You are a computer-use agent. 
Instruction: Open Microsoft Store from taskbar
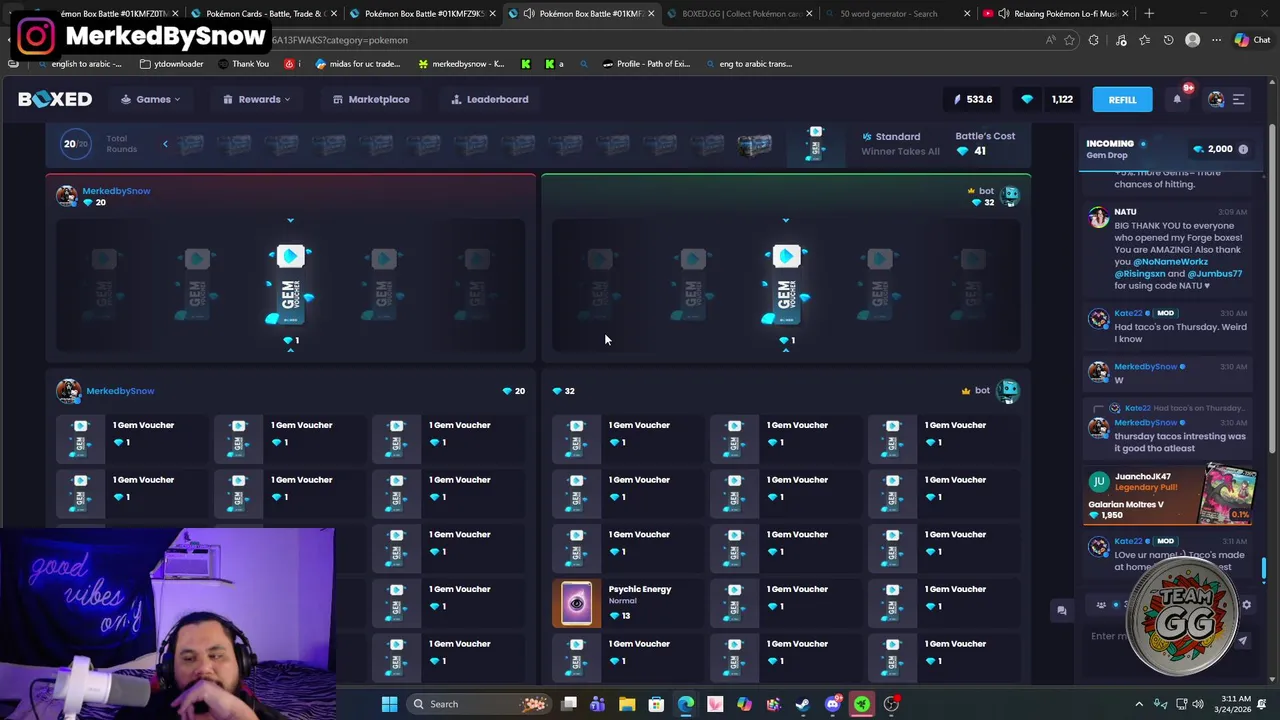[656, 704]
